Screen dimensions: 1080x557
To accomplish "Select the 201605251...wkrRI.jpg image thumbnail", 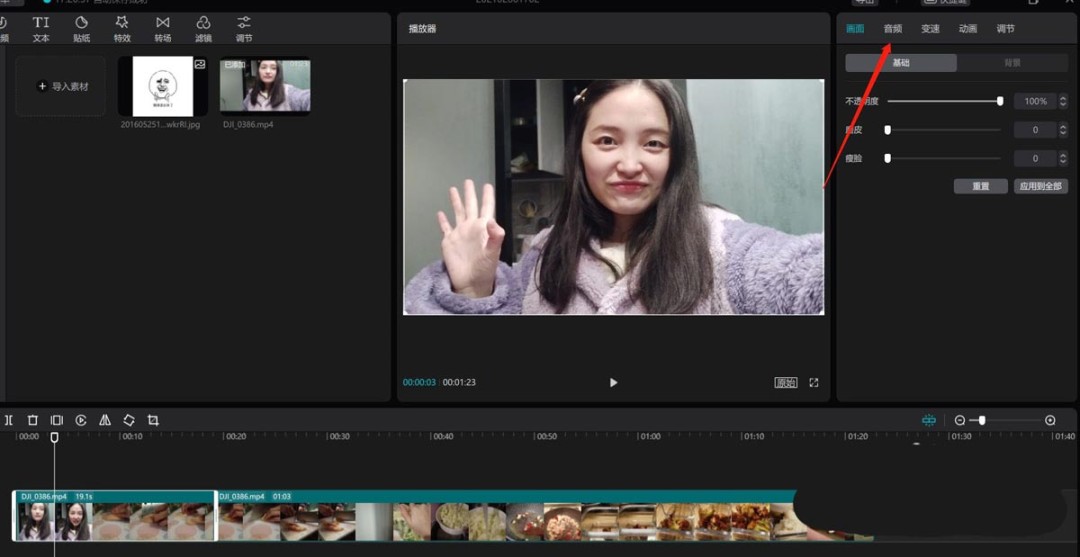I will (x=163, y=86).
